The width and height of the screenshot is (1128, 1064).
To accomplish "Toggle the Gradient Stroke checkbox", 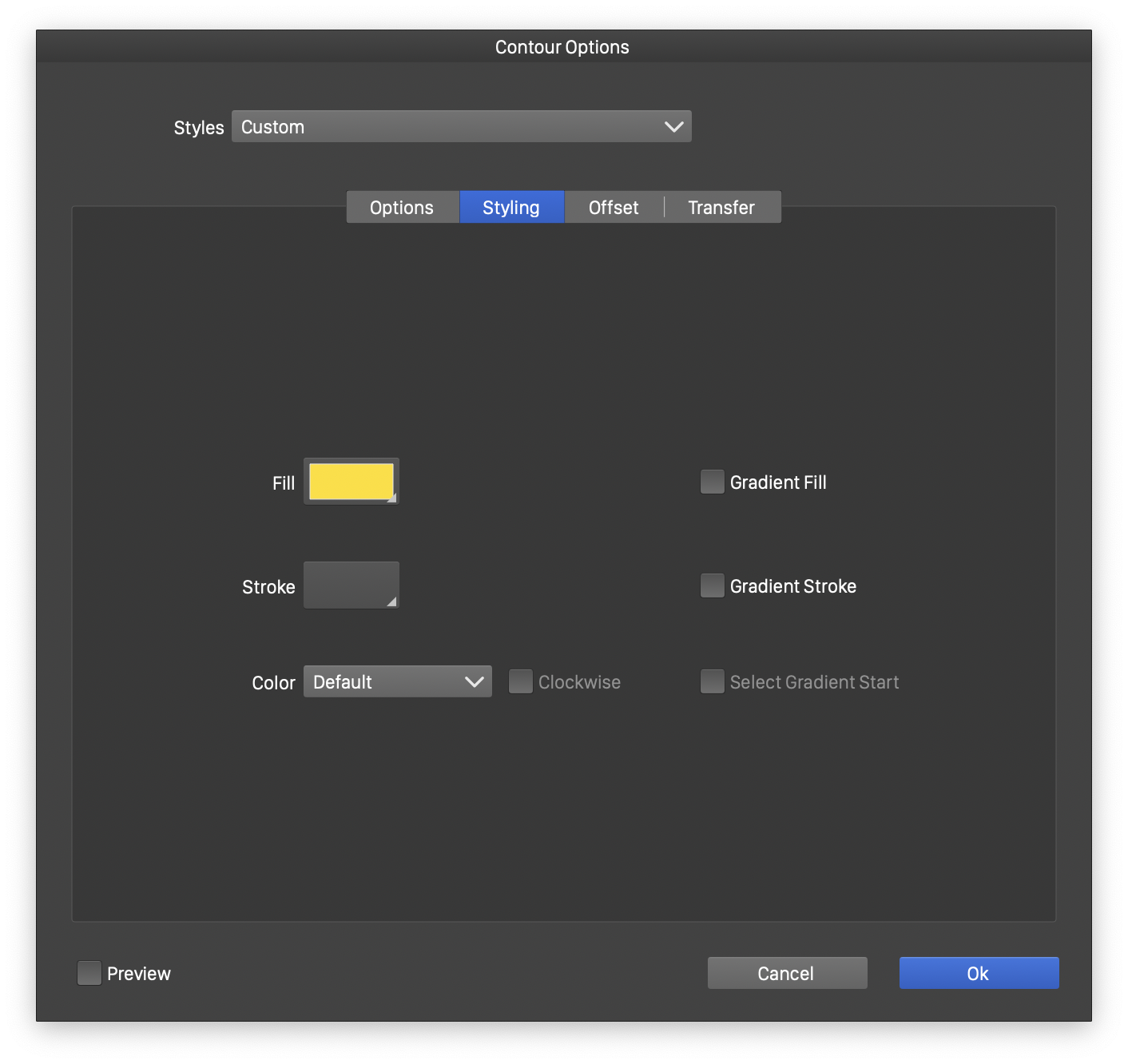I will [x=712, y=586].
